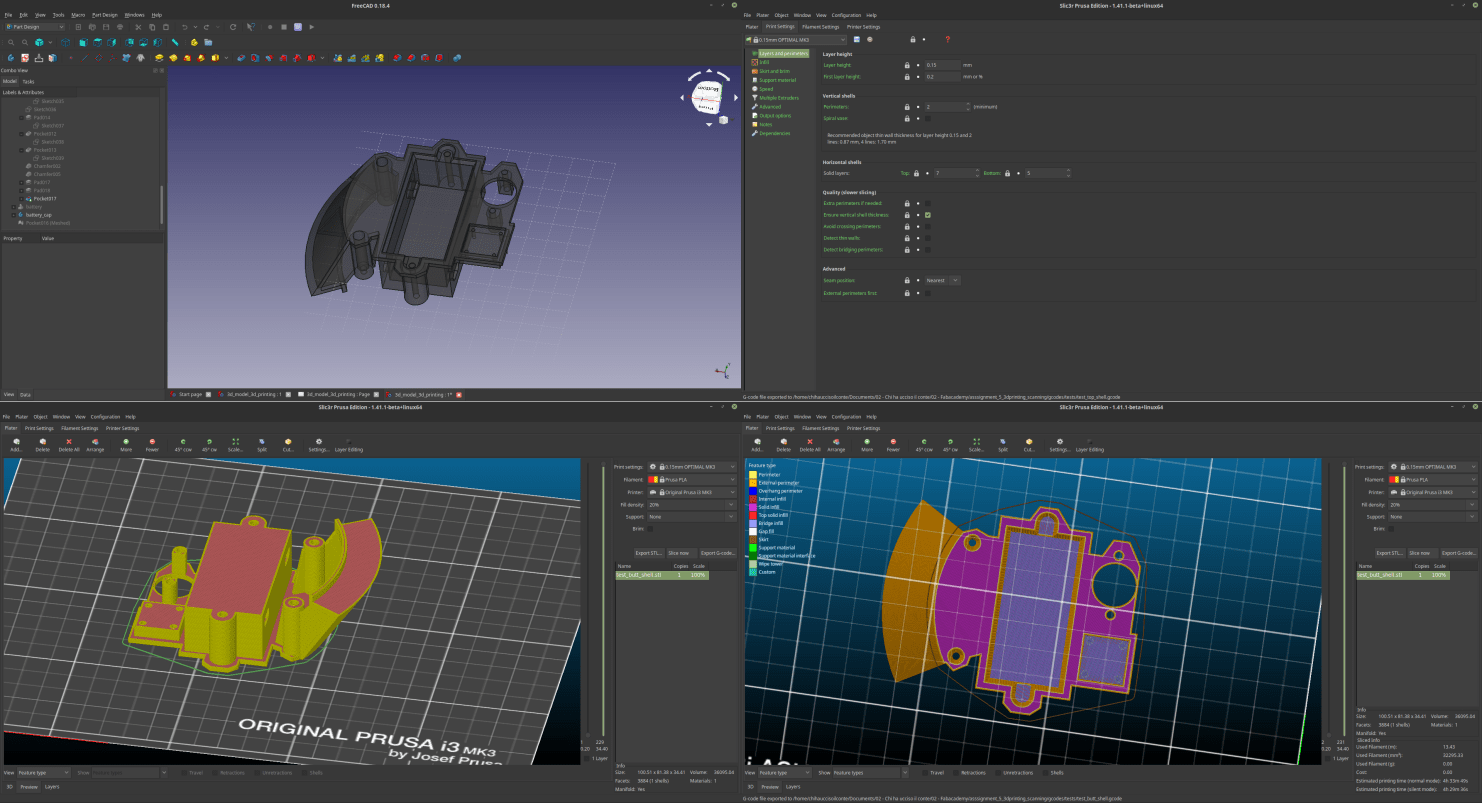1482x803 pixels.
Task: Click the vertical layer slider in left Plater window
Action: [602, 600]
